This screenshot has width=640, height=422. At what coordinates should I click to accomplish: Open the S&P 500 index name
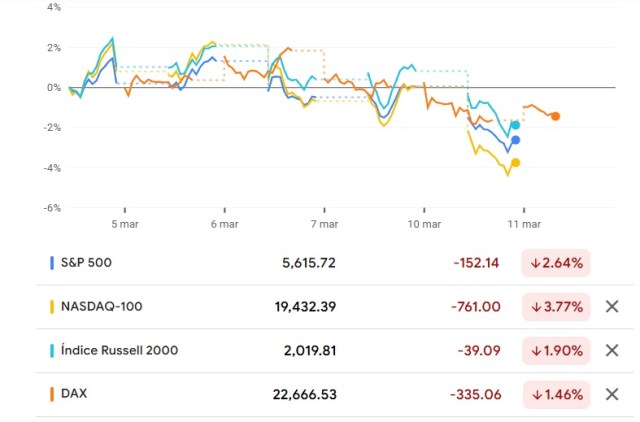click(87, 263)
